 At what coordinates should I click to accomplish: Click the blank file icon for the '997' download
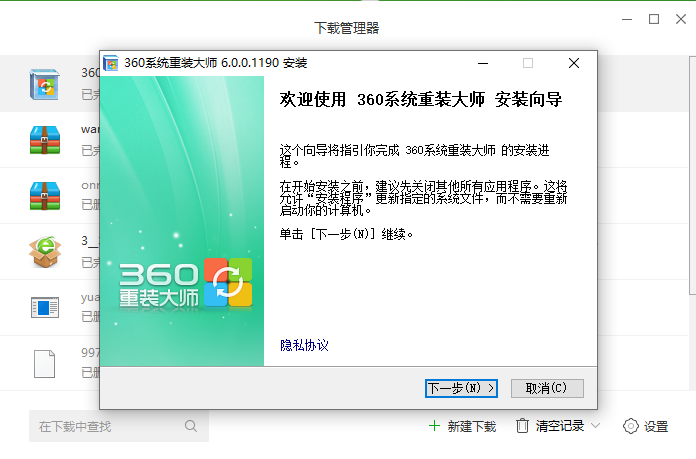(44, 364)
